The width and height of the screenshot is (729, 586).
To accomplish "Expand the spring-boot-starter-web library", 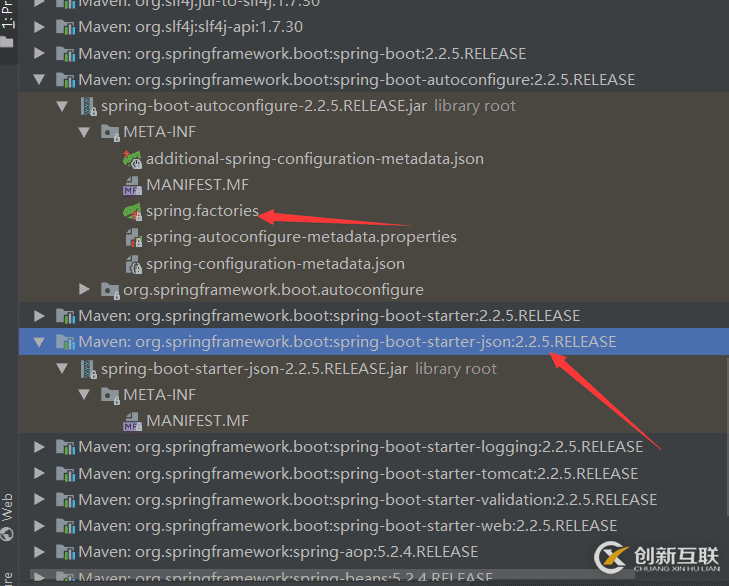I will point(40,526).
